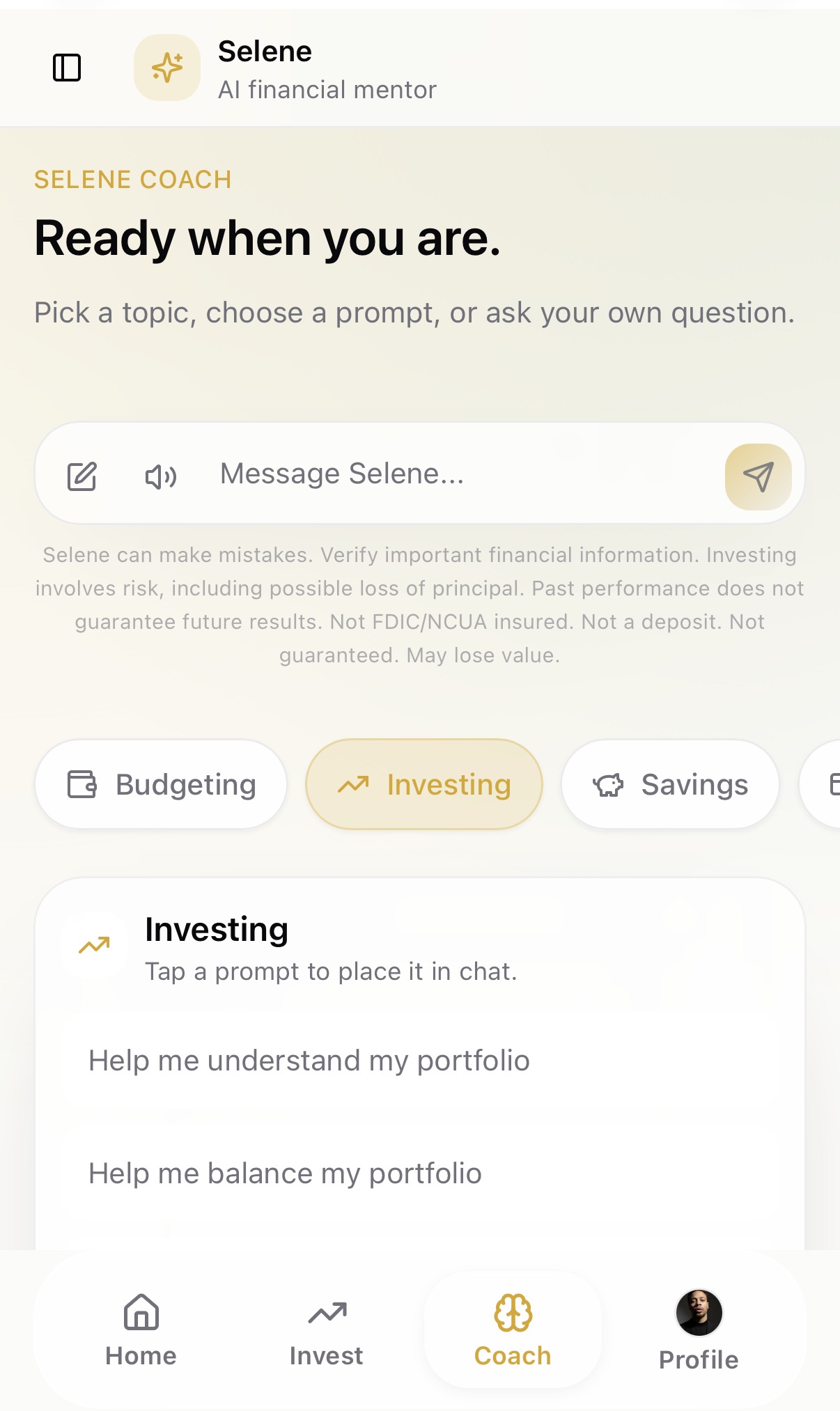Select partially visible topic chip after Savings

tap(820, 784)
